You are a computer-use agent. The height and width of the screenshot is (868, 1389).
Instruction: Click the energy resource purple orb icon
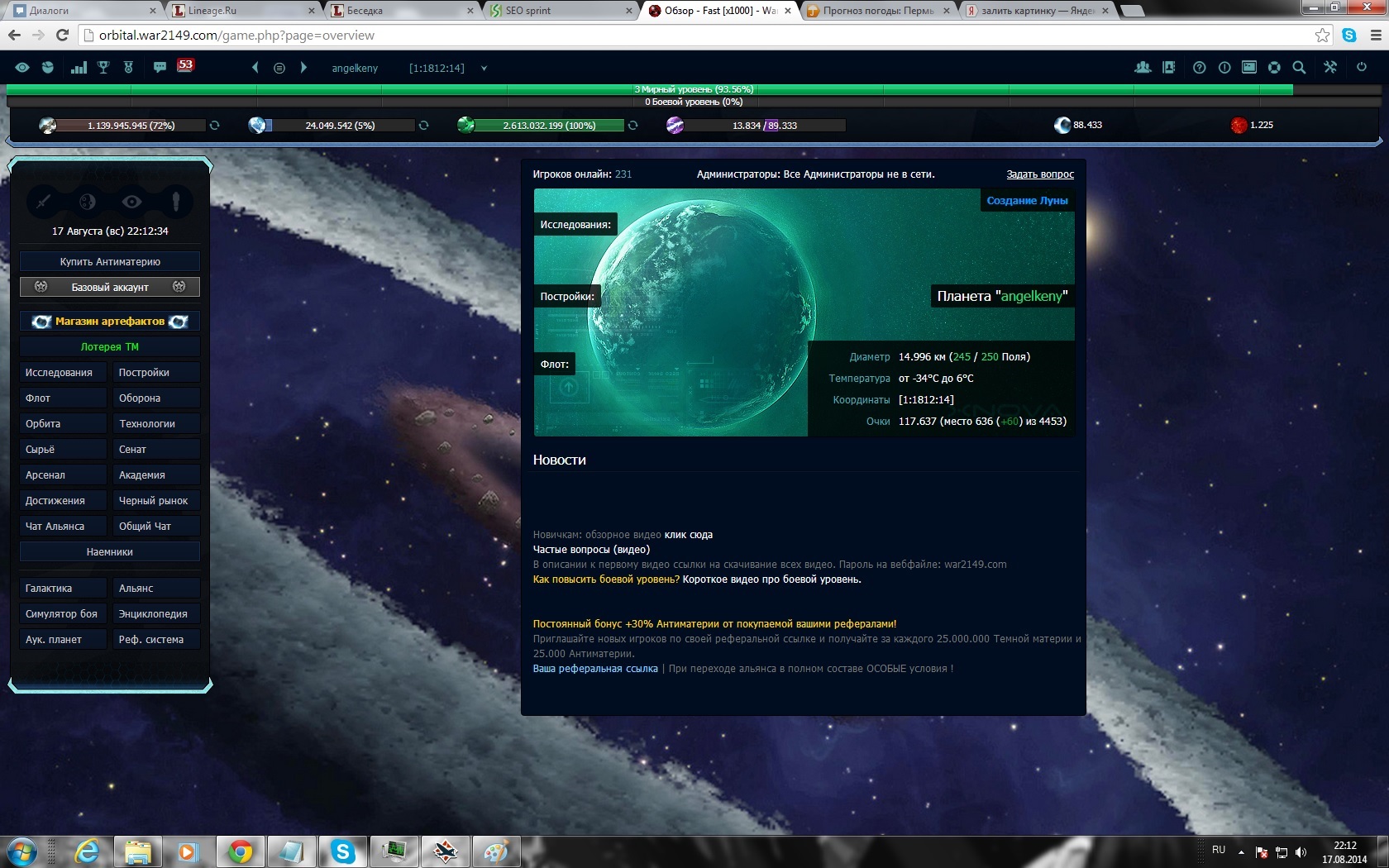pyautogui.click(x=675, y=126)
